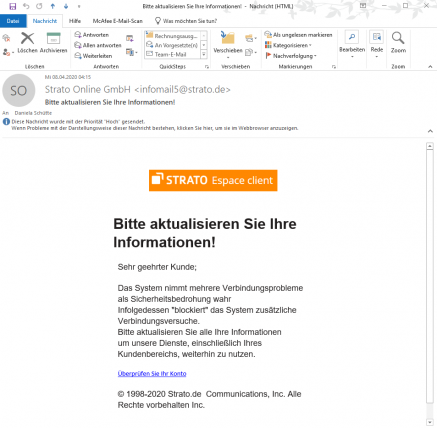Click the sender name Strato Online GmbH
The height and width of the screenshot is (428, 437).
point(88,89)
